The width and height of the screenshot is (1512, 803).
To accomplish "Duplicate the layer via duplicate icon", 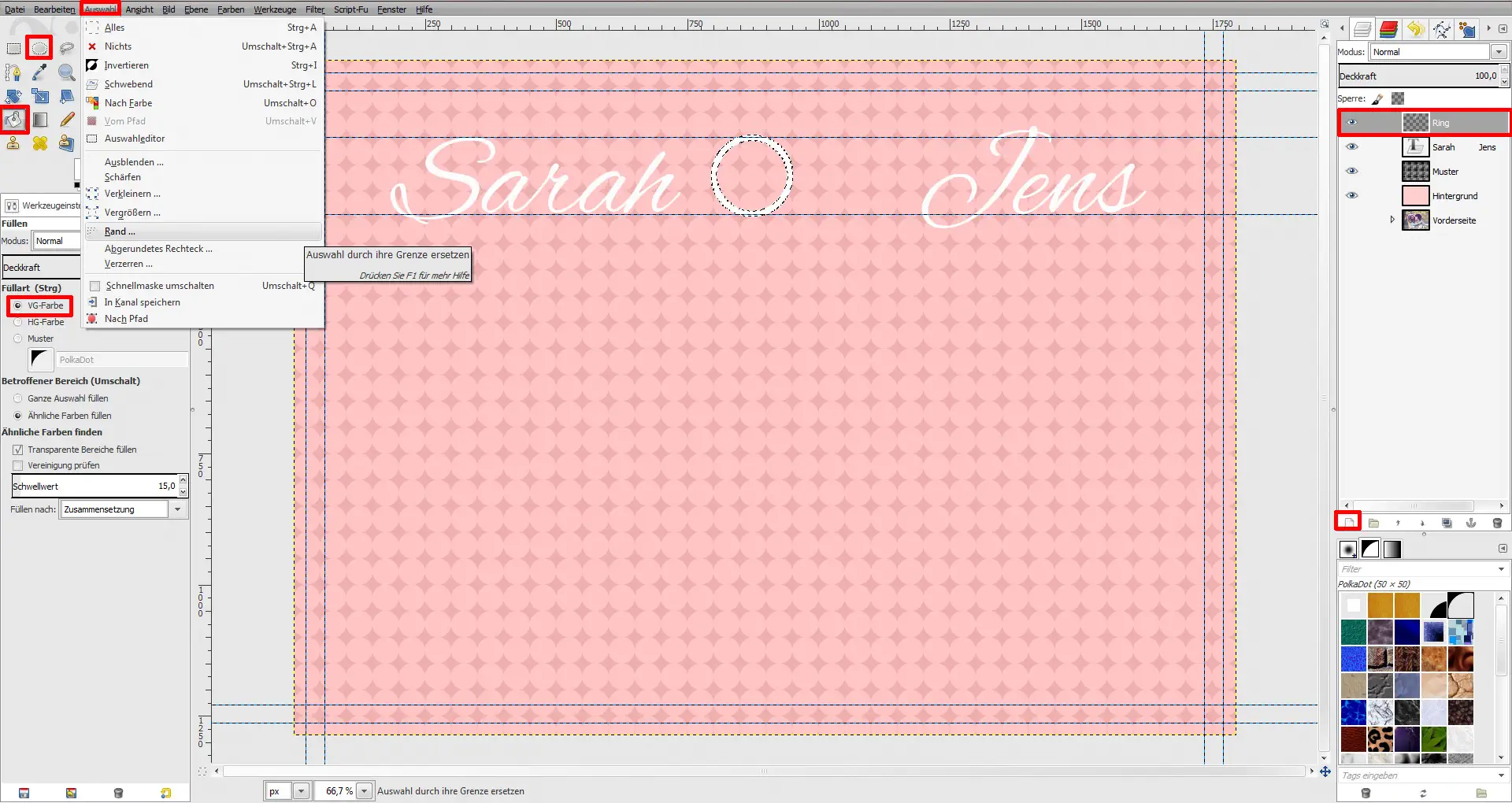I will [1447, 523].
